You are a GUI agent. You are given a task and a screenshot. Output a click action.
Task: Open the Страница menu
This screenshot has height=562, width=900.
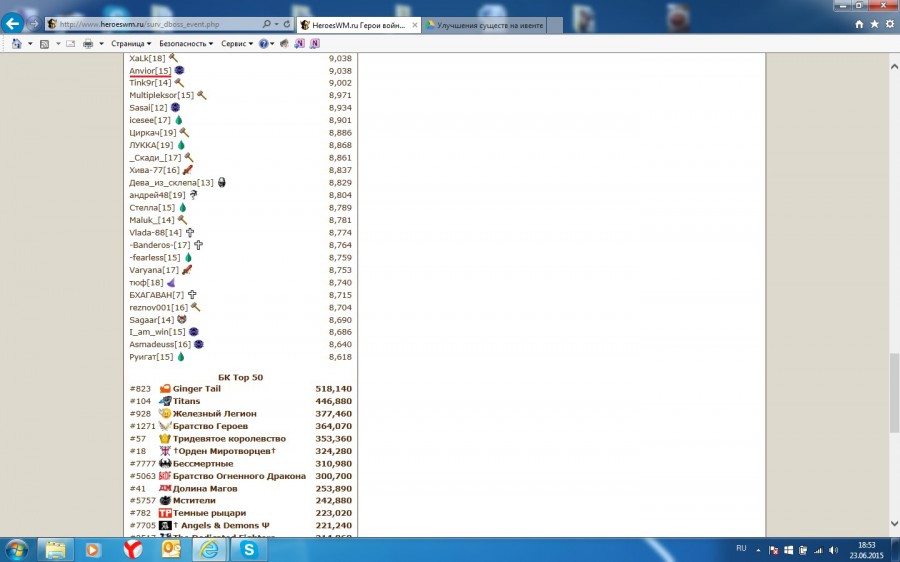click(131, 44)
